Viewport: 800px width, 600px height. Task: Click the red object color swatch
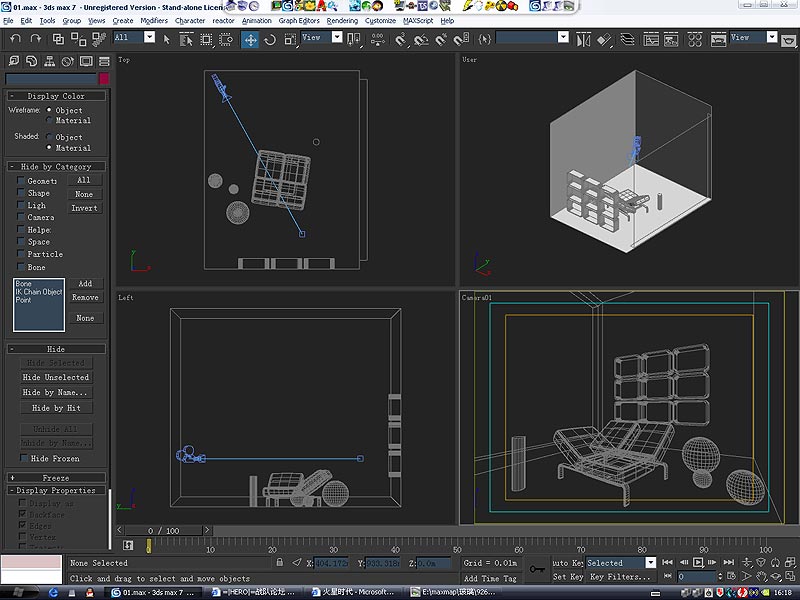[103, 79]
